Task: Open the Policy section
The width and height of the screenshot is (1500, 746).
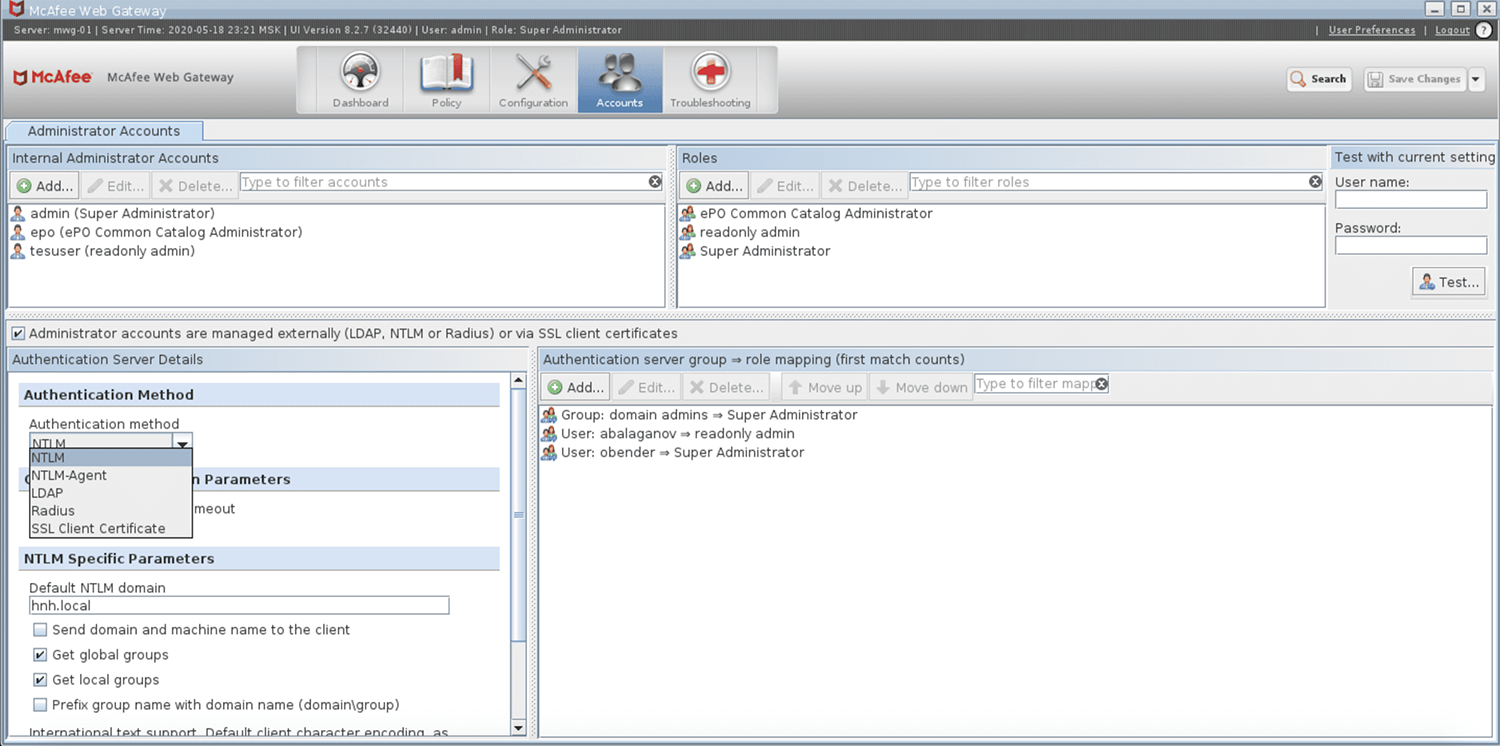Action: click(x=446, y=79)
